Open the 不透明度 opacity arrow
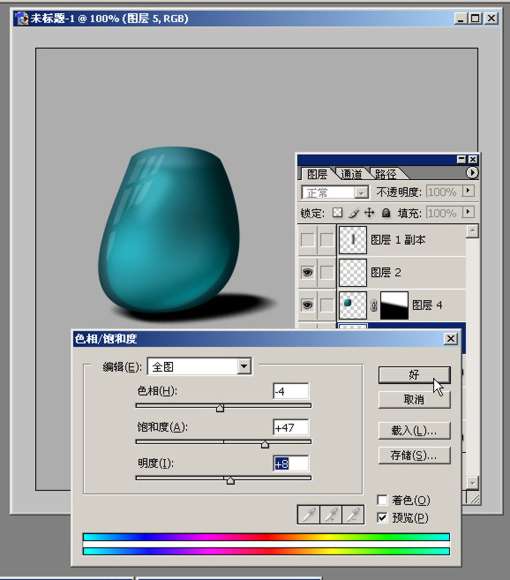 pos(468,190)
